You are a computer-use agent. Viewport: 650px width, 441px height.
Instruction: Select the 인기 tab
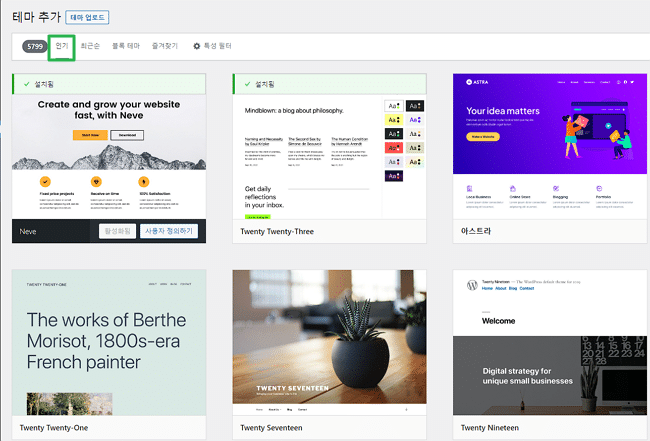click(62, 46)
